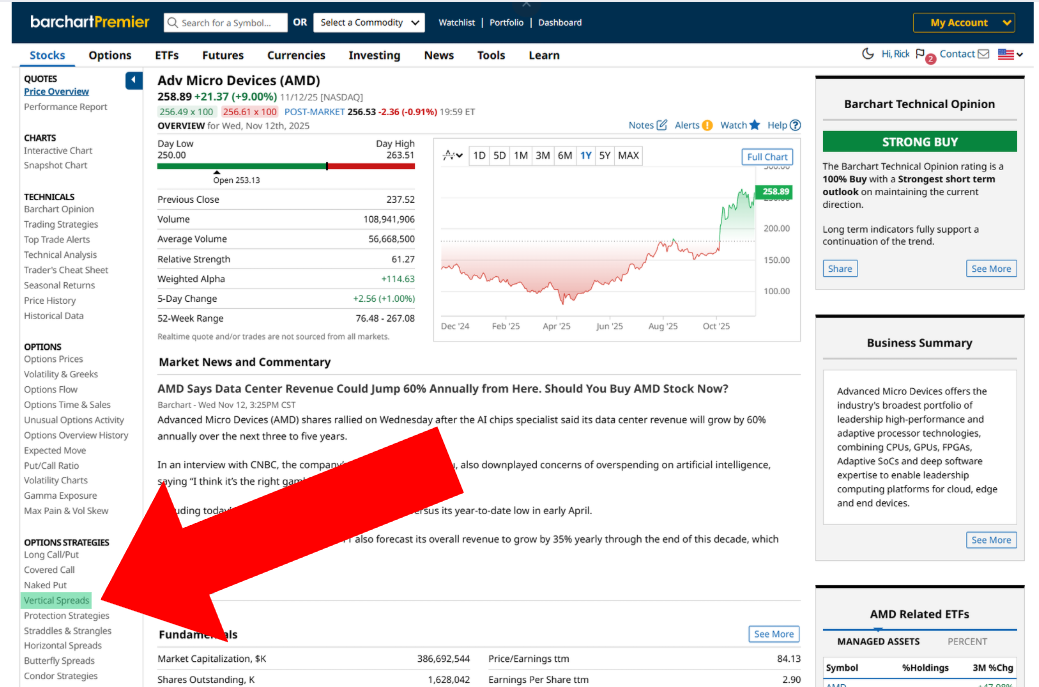1039x687 pixels.
Task: Open the Learn tab
Action: pos(544,56)
